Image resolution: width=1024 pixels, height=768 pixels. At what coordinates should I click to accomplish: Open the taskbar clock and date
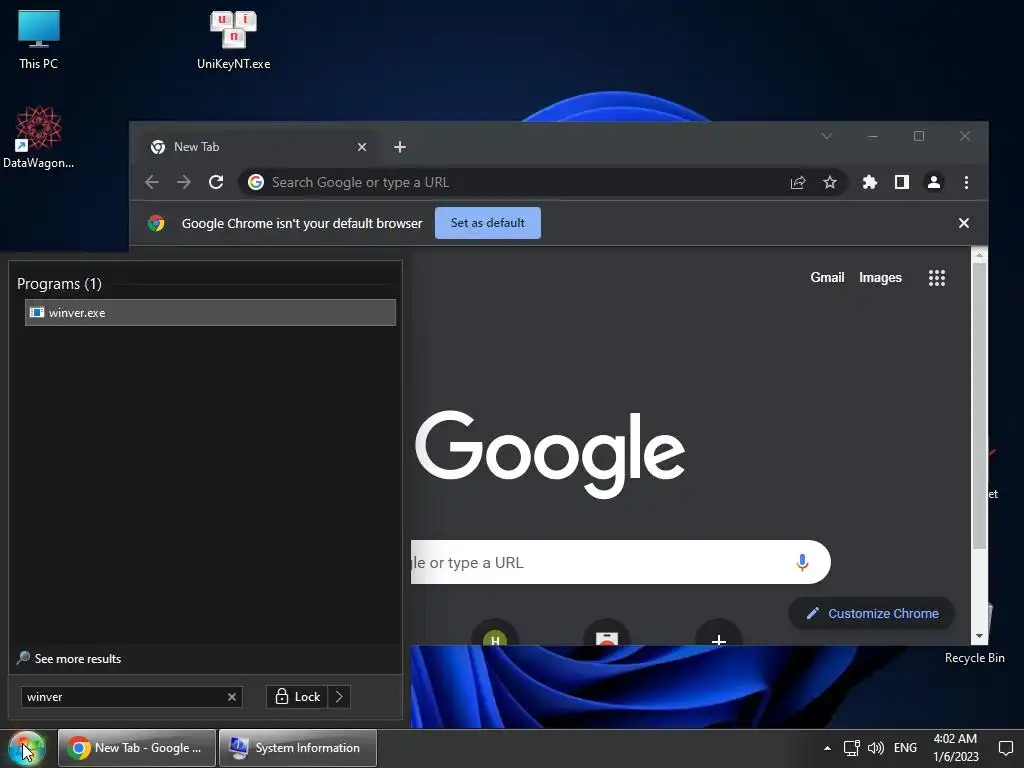tap(955, 748)
